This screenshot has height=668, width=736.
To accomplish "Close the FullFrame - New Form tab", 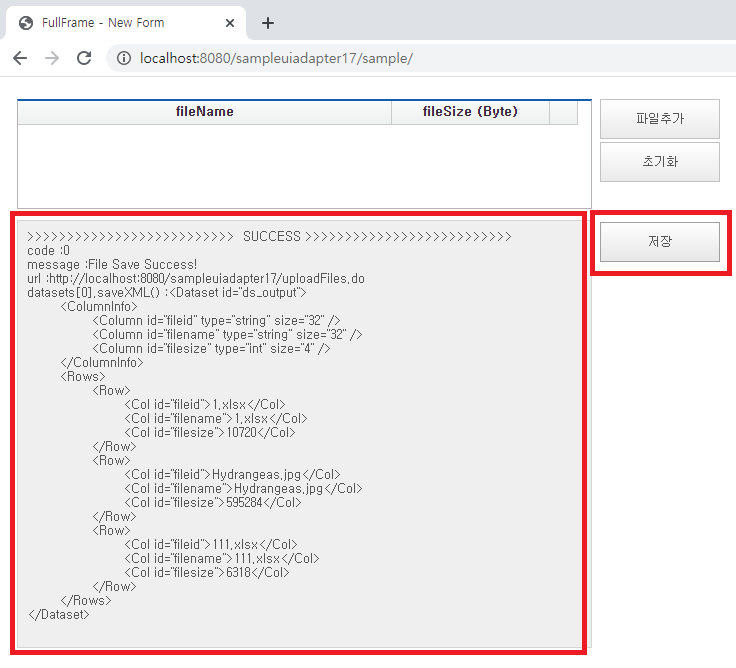I will pyautogui.click(x=230, y=23).
